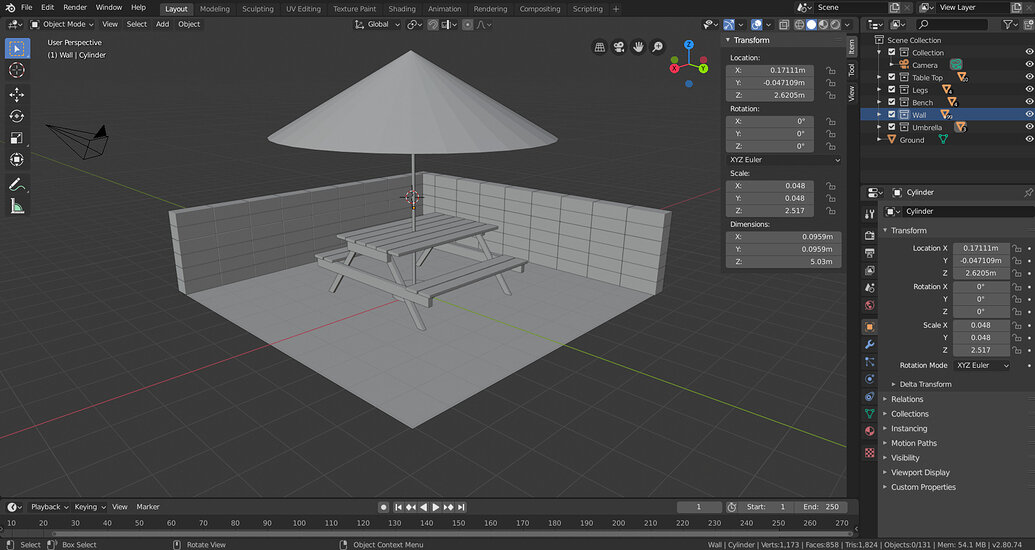
Task: Open the Render properties tab icon
Action: 869,236
